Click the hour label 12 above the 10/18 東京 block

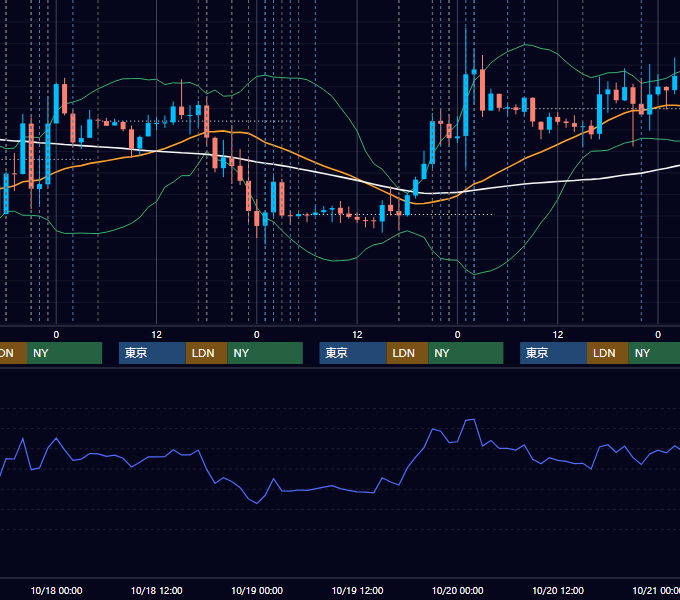pos(157,335)
